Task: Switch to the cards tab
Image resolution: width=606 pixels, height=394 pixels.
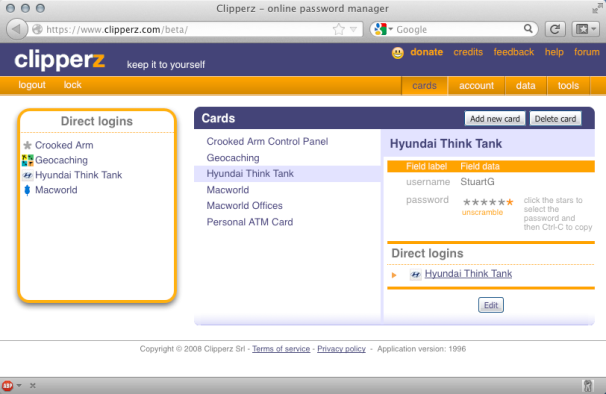Action: pyautogui.click(x=424, y=86)
